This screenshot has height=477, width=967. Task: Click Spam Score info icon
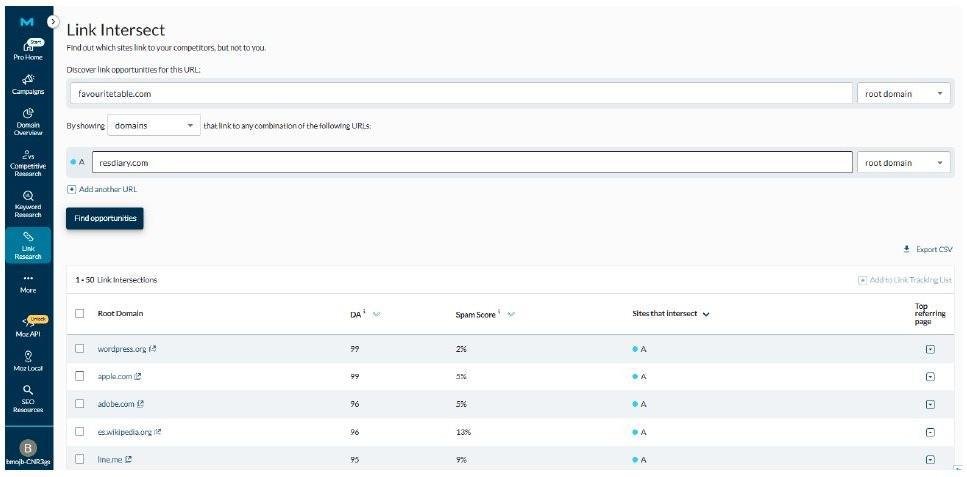pos(499,312)
